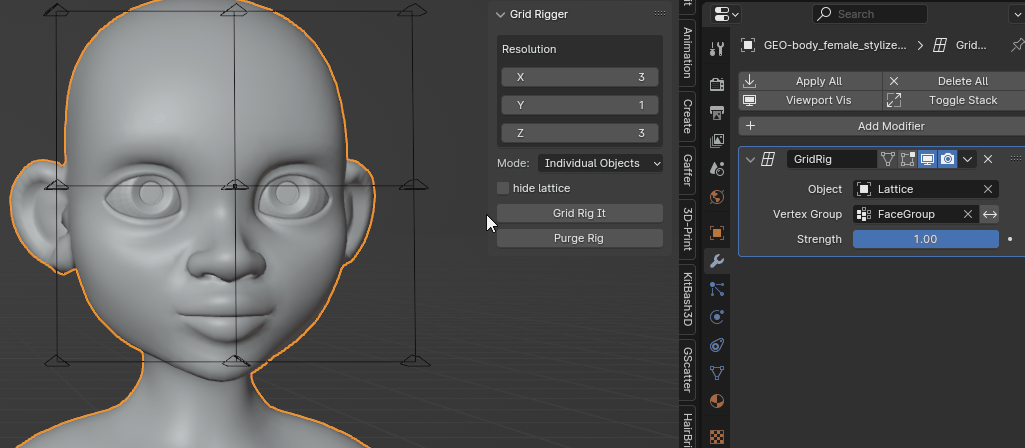Toggle invert vertex group arrows button
Viewport: 1025px width, 448px height.
click(x=989, y=214)
